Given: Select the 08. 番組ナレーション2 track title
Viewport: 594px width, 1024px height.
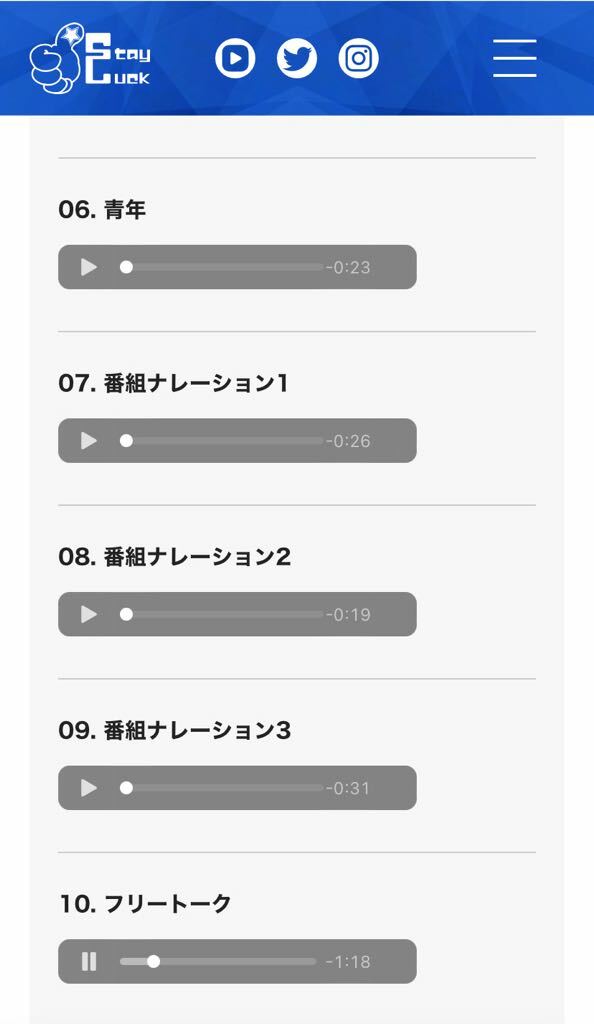Looking at the screenshot, I should pos(174,556).
